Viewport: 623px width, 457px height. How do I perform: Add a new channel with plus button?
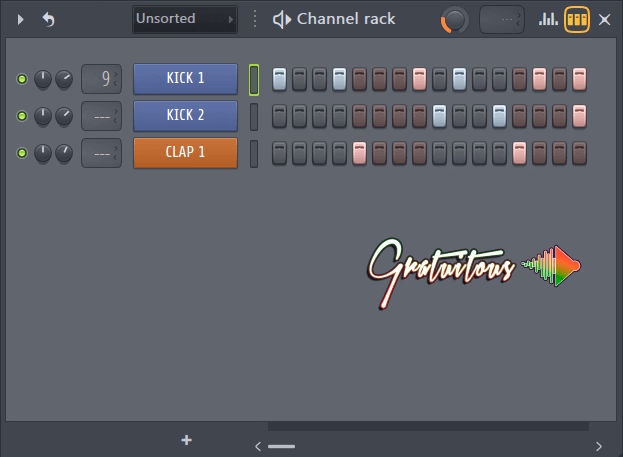click(186, 440)
